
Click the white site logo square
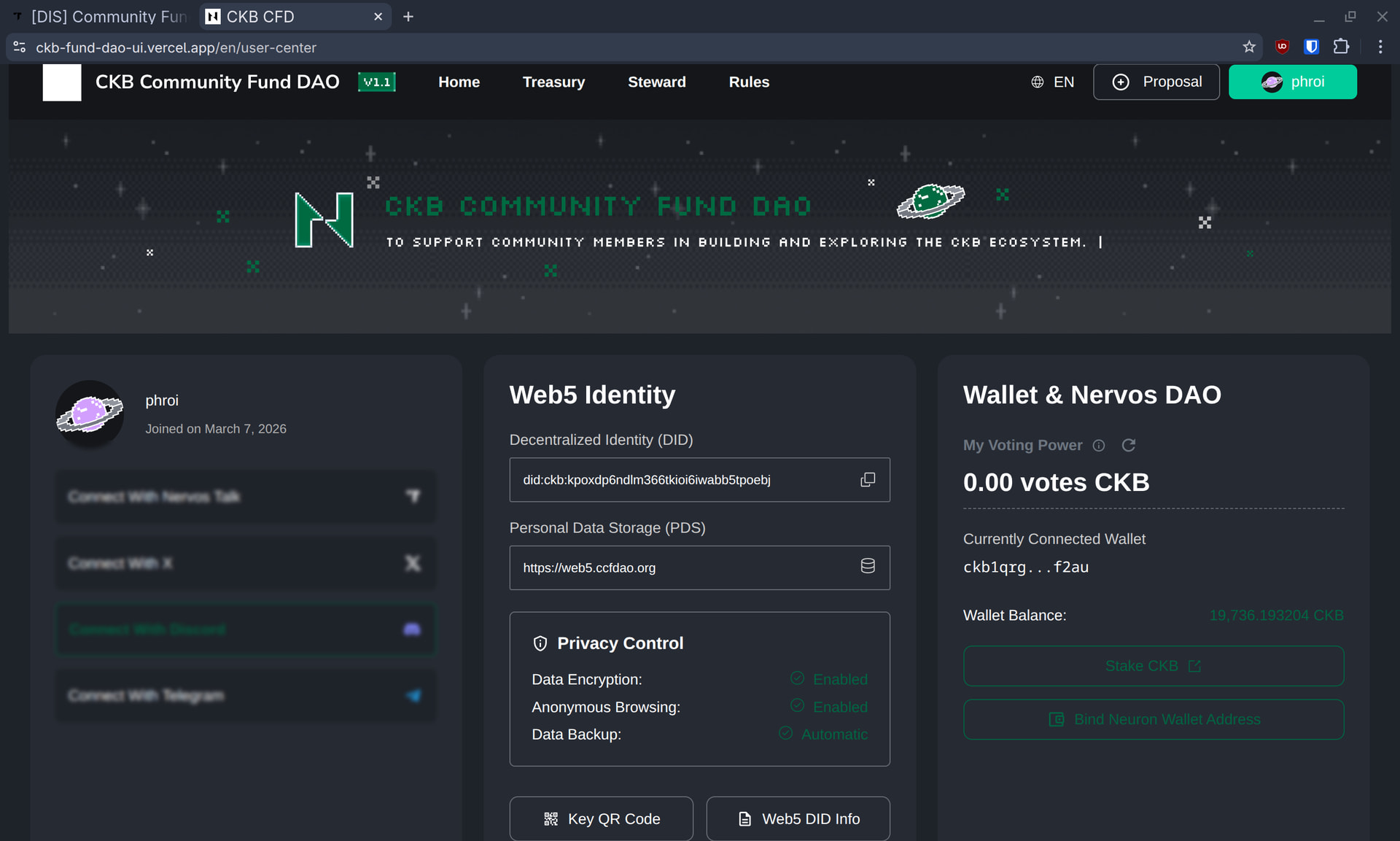[x=62, y=82]
